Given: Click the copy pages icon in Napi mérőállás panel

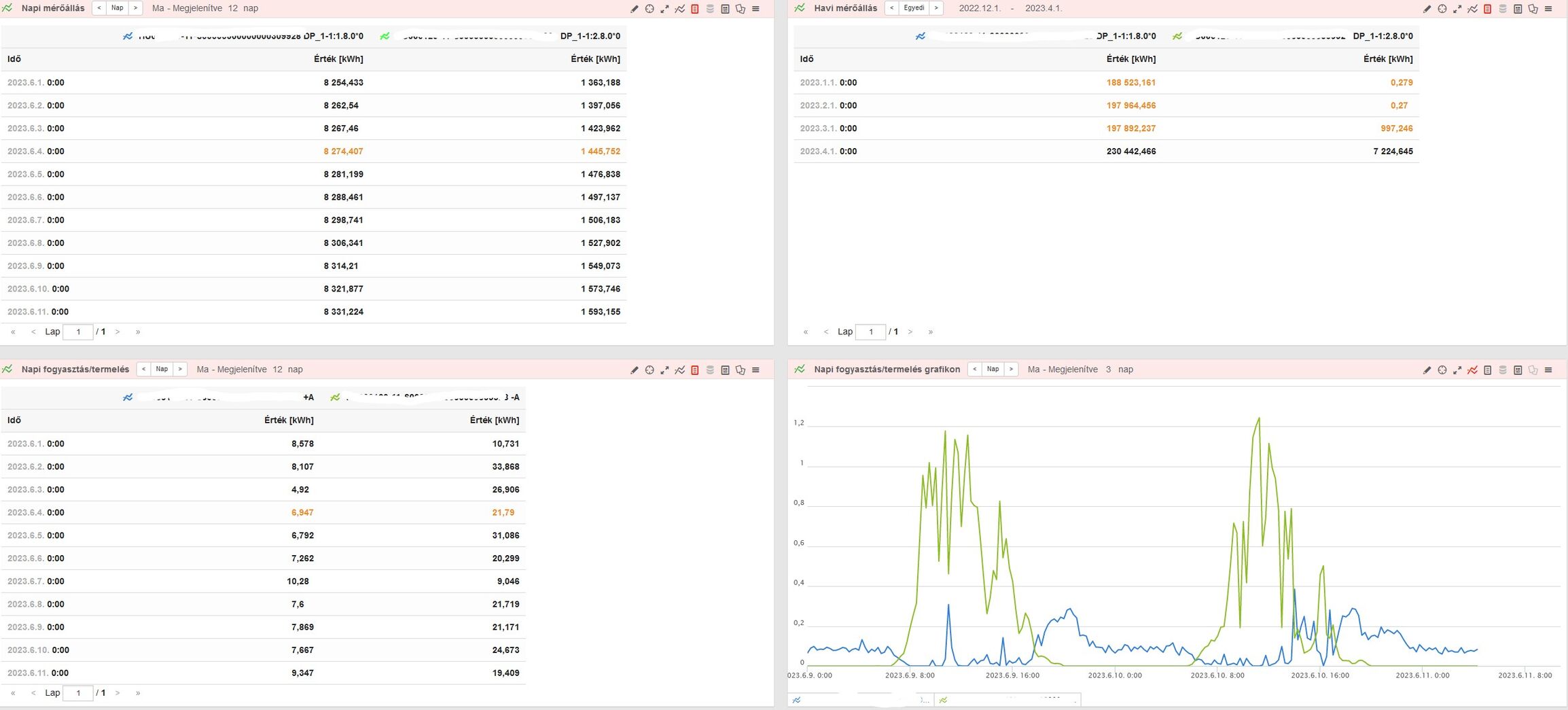Looking at the screenshot, I should (741, 9).
